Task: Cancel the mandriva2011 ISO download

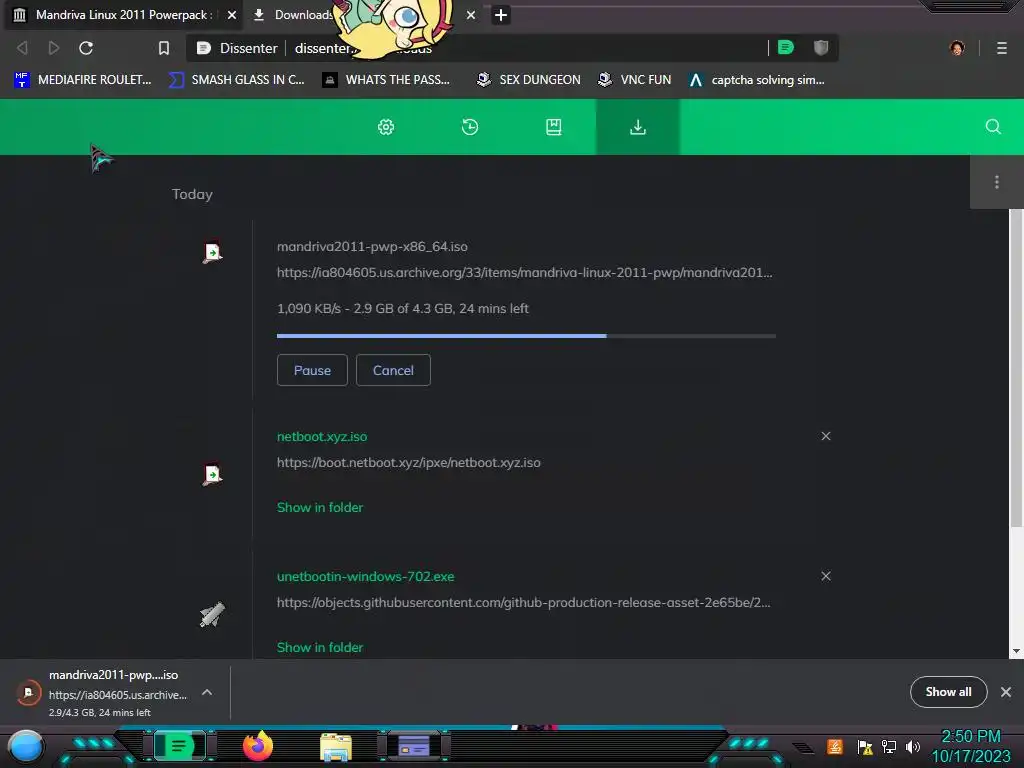Action: point(393,370)
